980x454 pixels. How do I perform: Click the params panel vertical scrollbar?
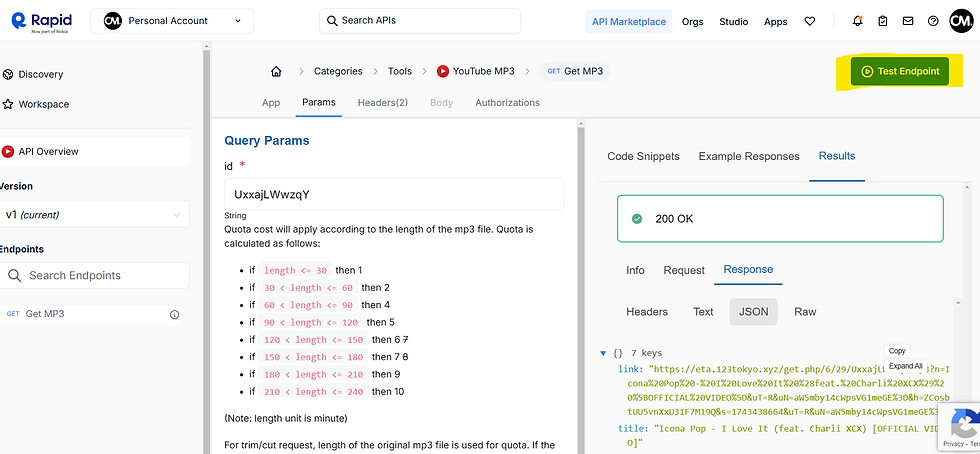581,288
